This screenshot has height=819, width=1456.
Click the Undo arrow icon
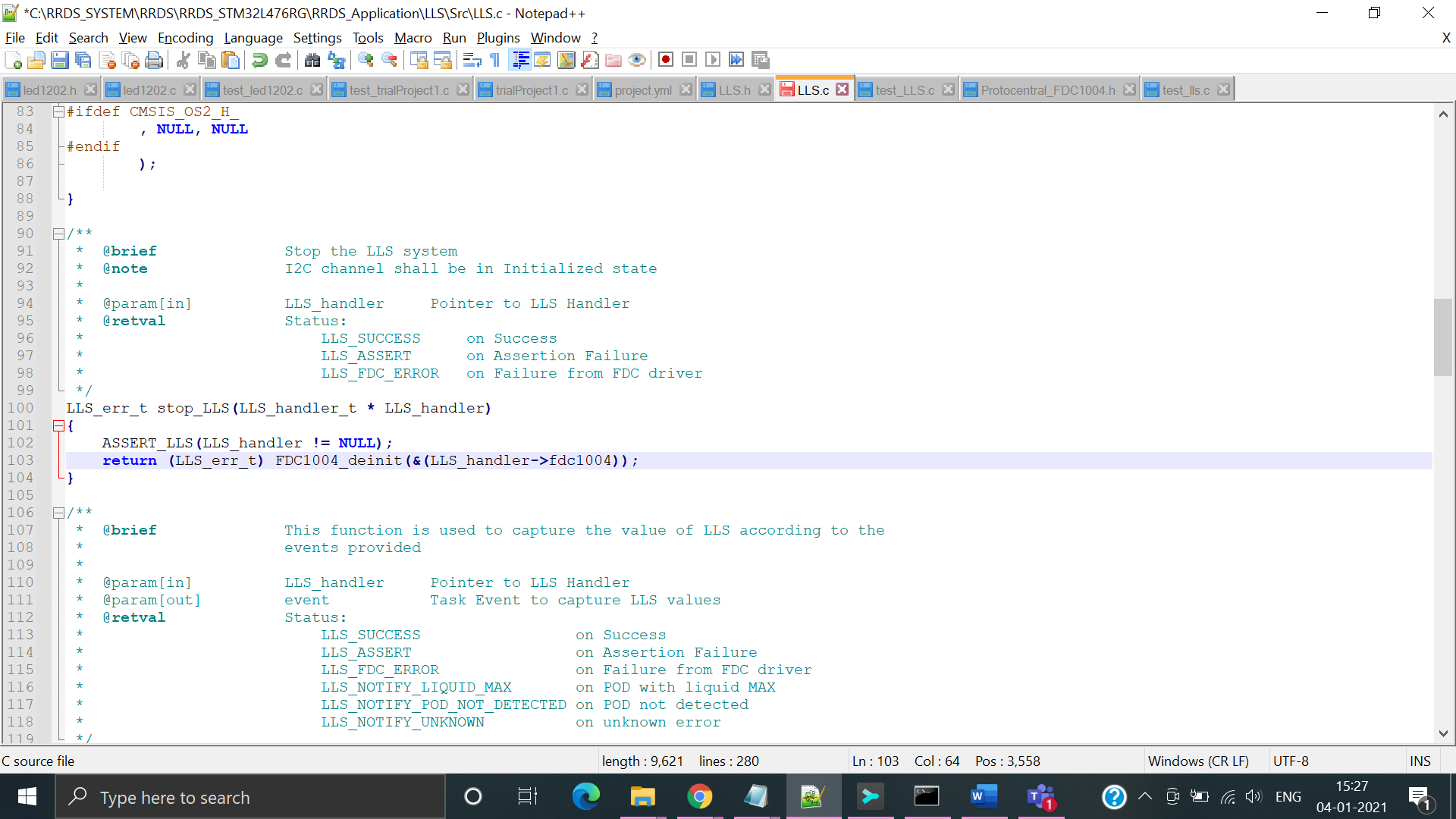[x=259, y=60]
